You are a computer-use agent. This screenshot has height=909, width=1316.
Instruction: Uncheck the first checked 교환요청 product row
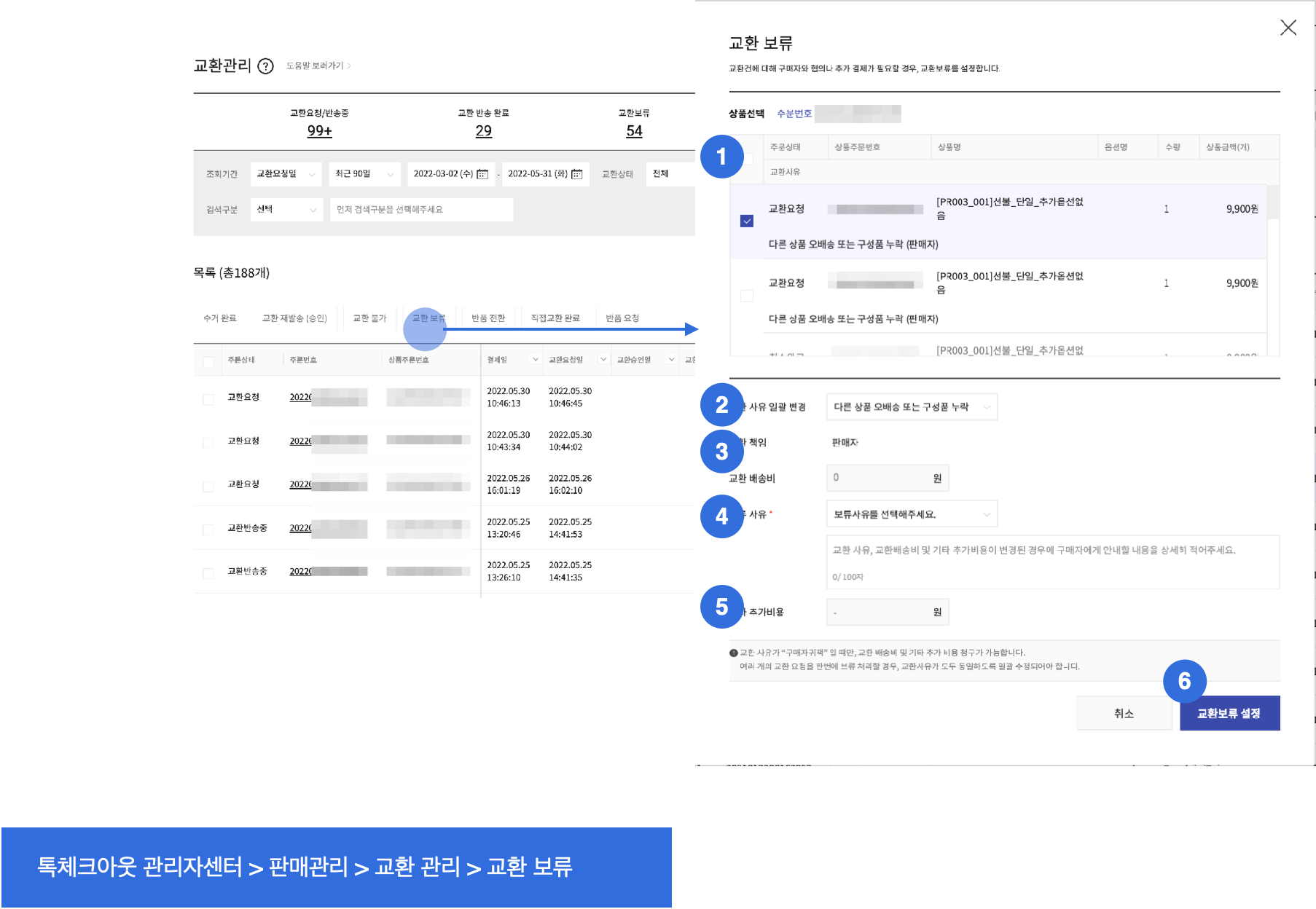pos(747,221)
